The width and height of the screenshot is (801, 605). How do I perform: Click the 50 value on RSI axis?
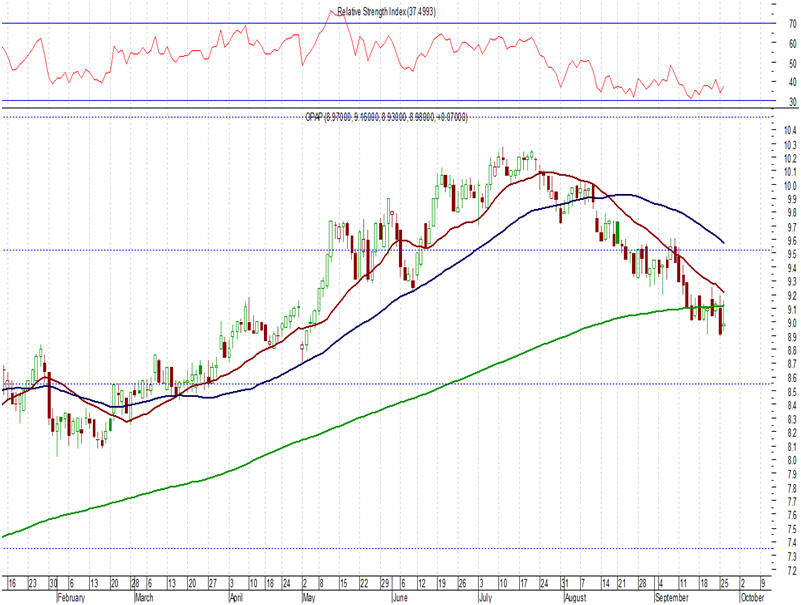(x=792, y=64)
